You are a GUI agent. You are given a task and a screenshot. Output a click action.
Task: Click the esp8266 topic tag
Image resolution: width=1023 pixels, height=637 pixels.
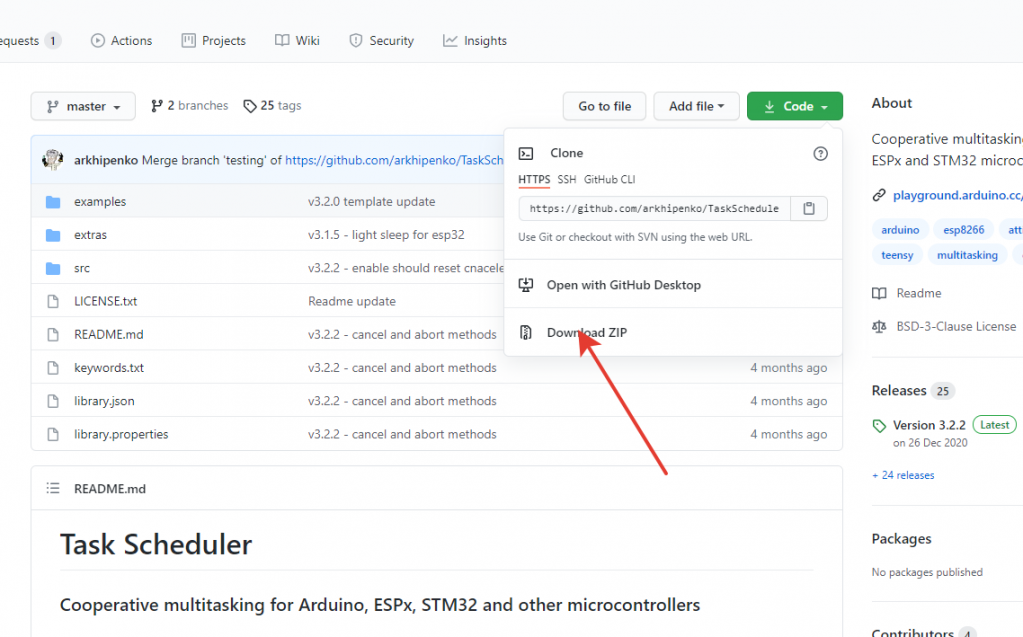coord(964,230)
